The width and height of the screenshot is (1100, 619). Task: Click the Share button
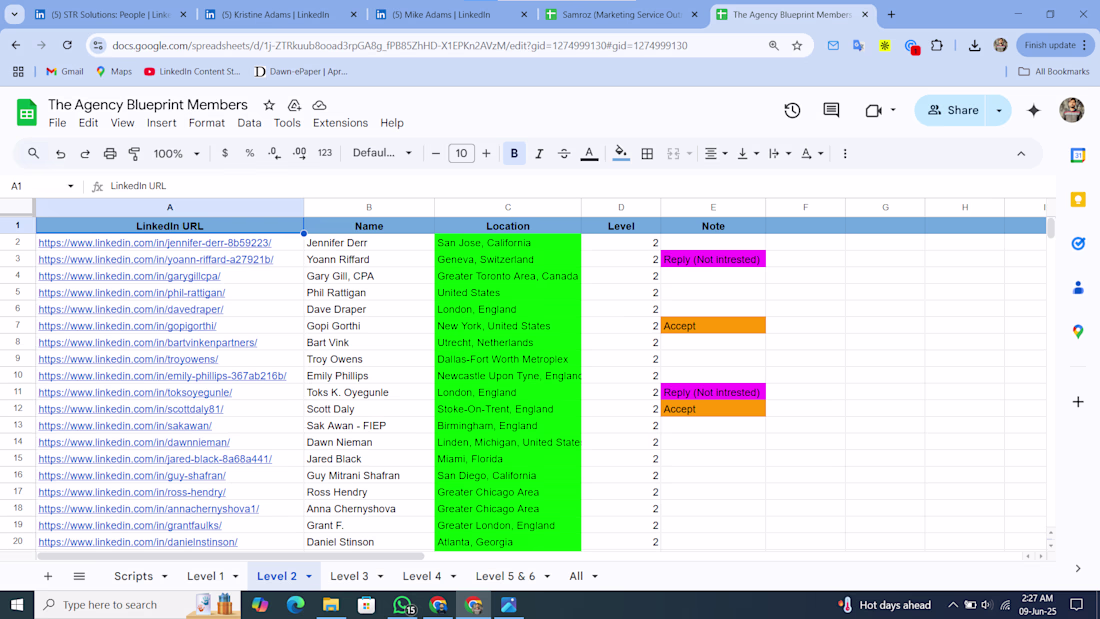tap(952, 110)
